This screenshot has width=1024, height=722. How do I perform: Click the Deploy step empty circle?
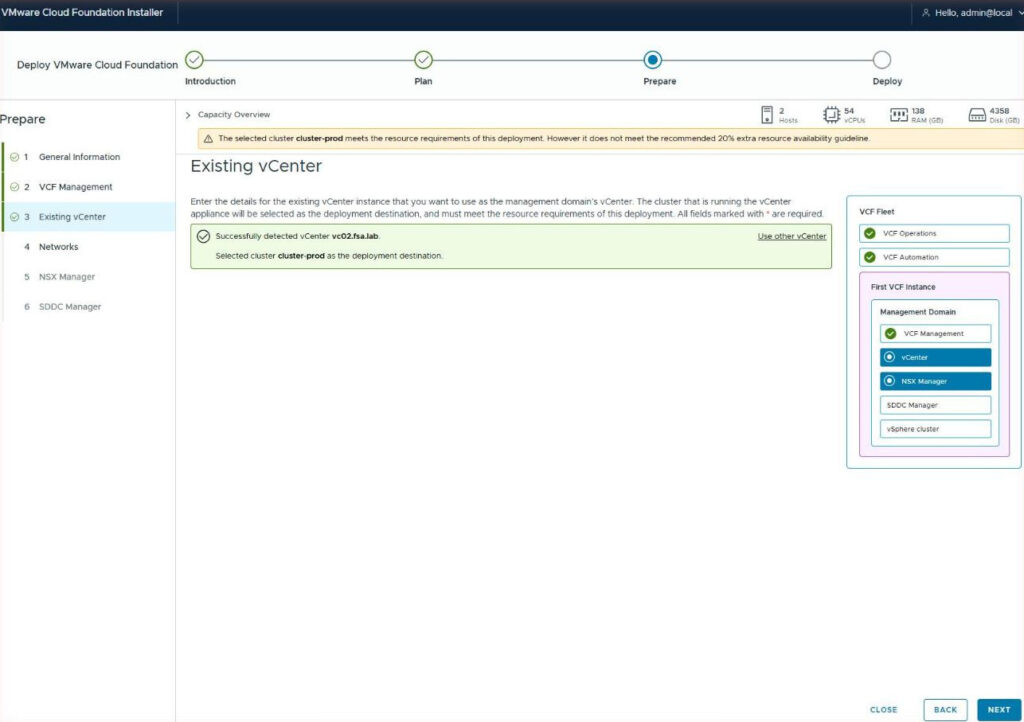pos(882,60)
